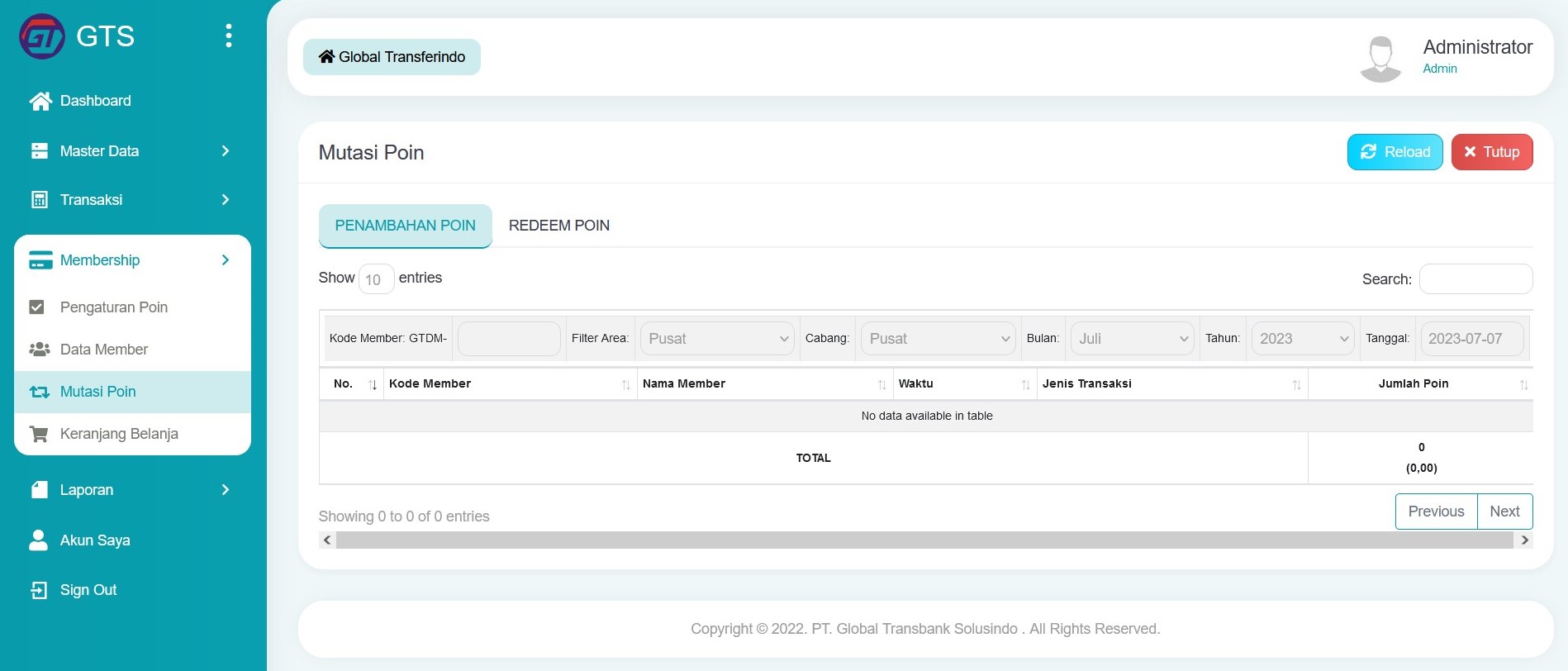Image resolution: width=1568 pixels, height=671 pixels.
Task: Expand the Master Data submenu chevron
Action: point(226,151)
